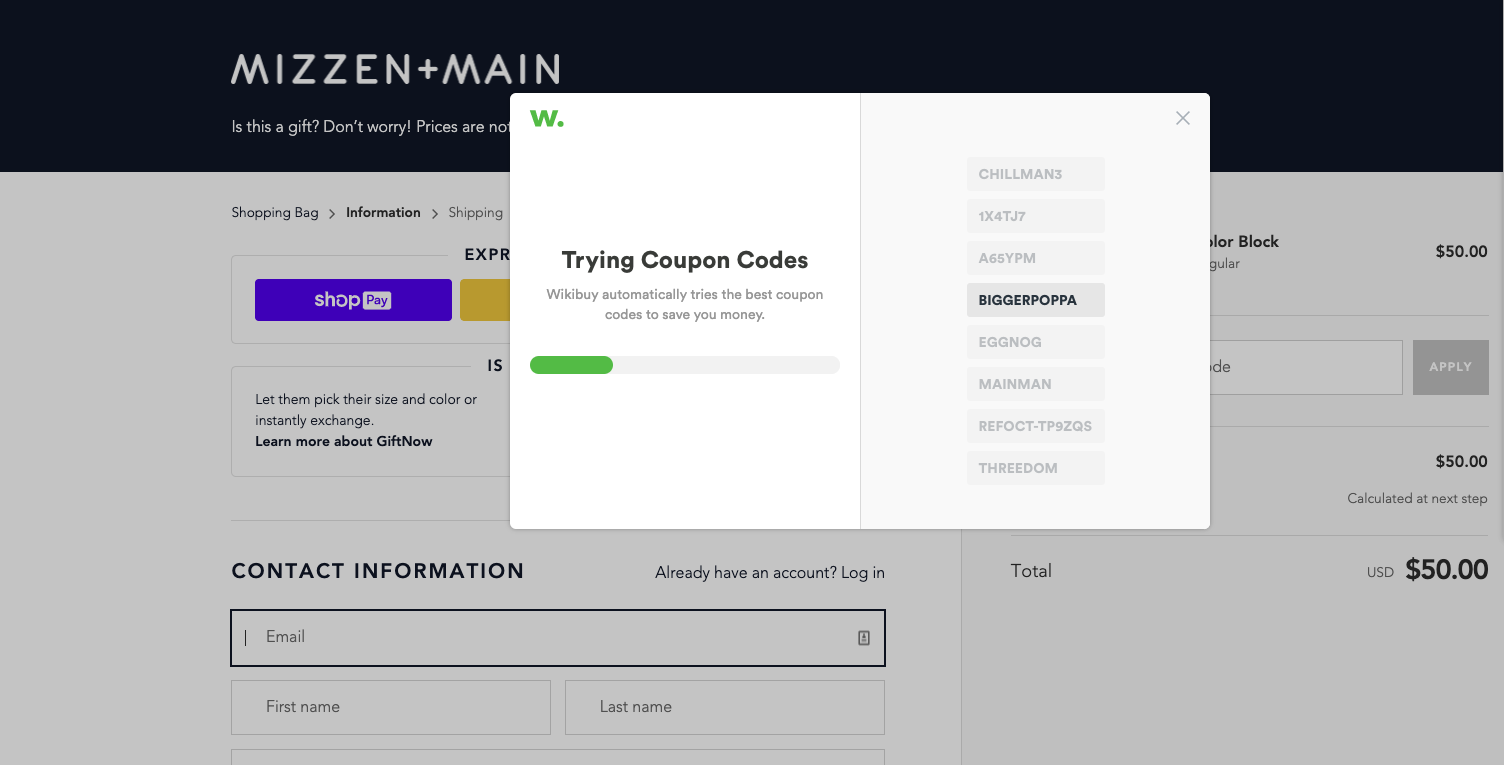Select coupon code A65YPM
Image resolution: width=1504 pixels, height=765 pixels.
[1036, 258]
